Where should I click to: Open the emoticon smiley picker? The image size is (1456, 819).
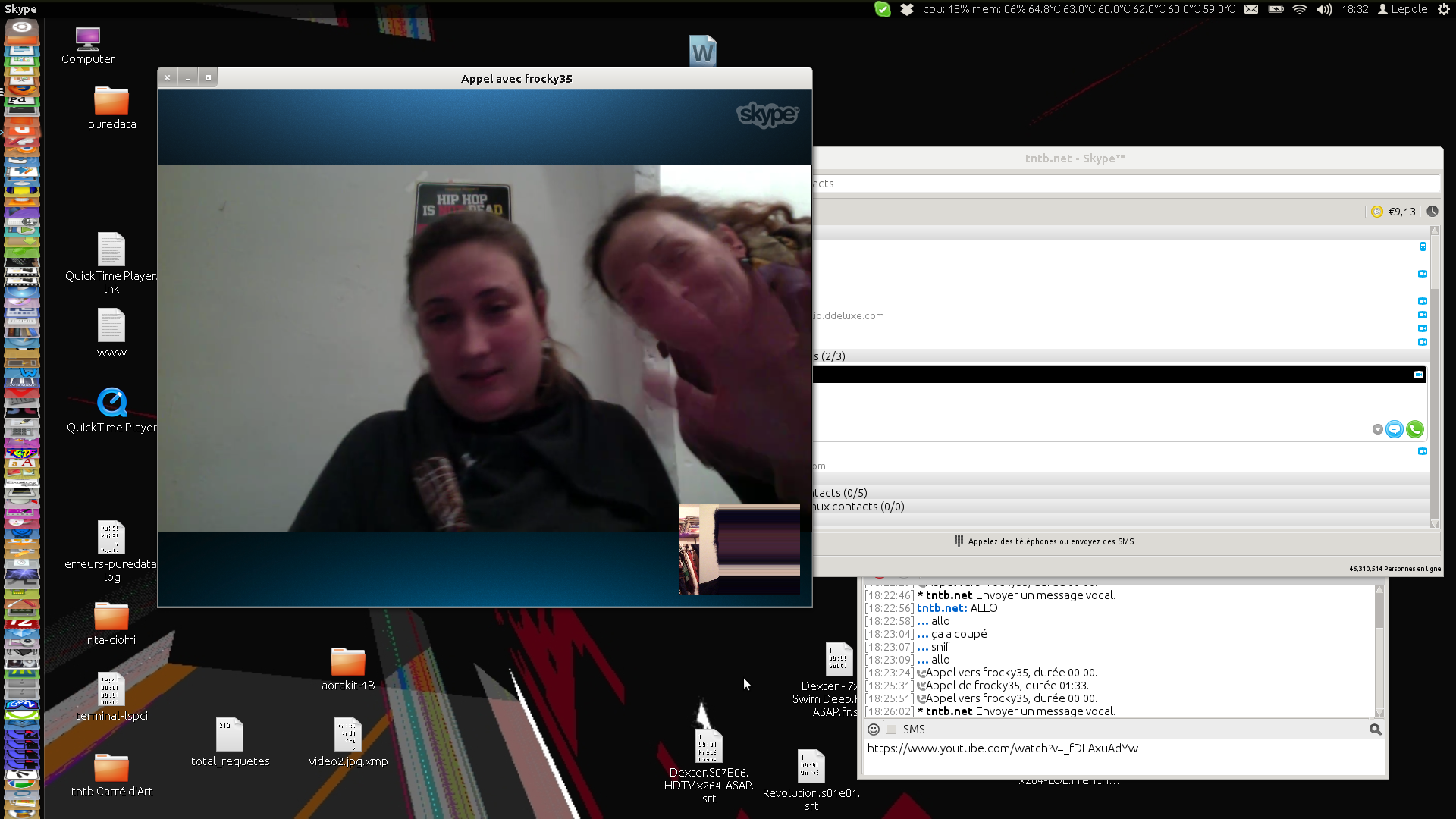coord(874,729)
